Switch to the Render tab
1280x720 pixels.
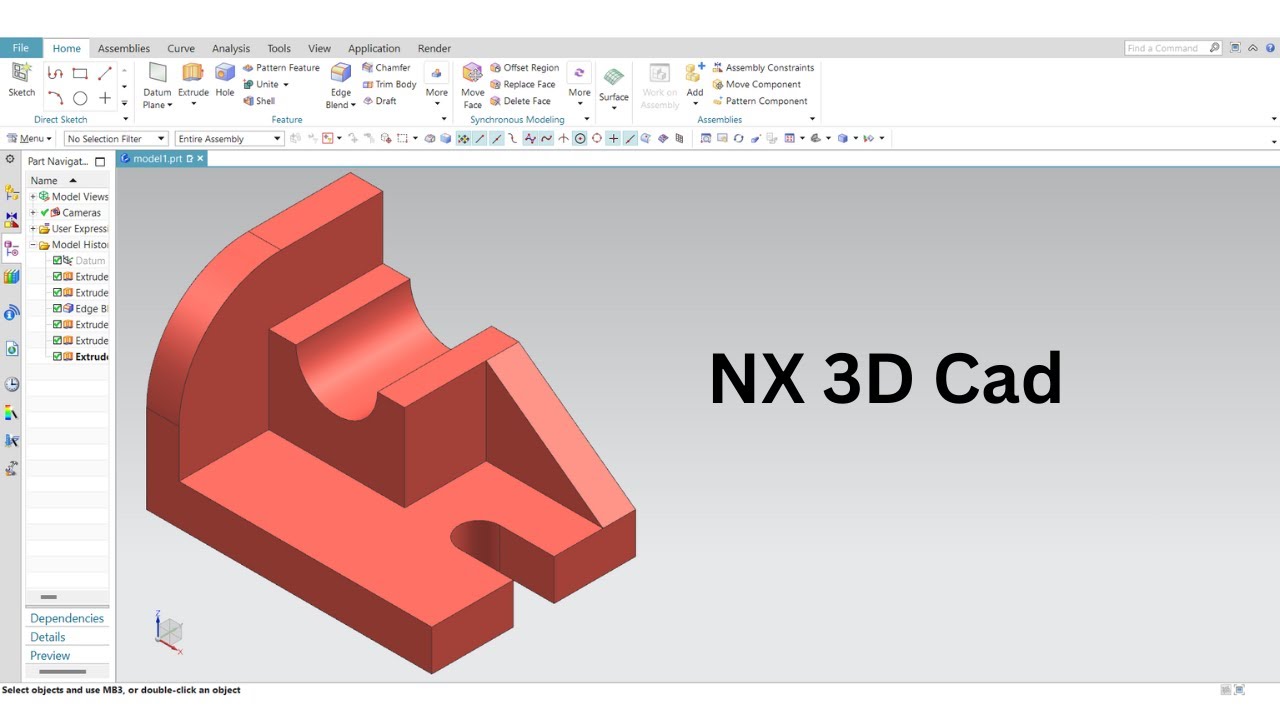(434, 48)
